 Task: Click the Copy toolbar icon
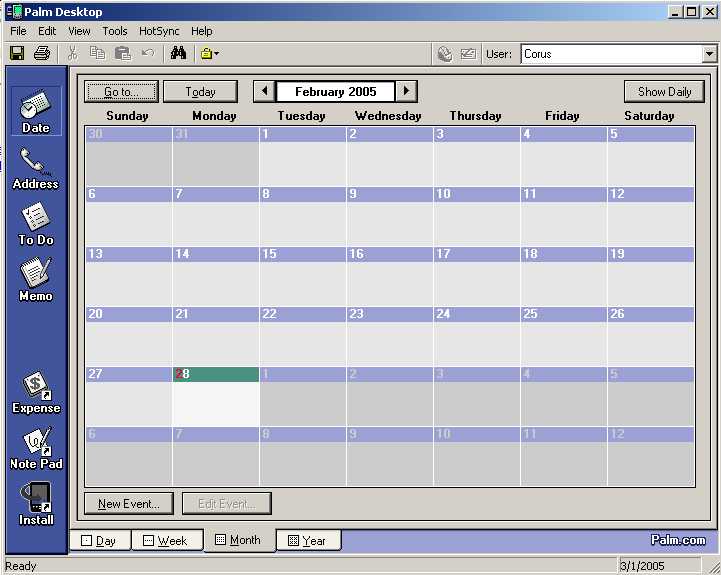[x=97, y=53]
